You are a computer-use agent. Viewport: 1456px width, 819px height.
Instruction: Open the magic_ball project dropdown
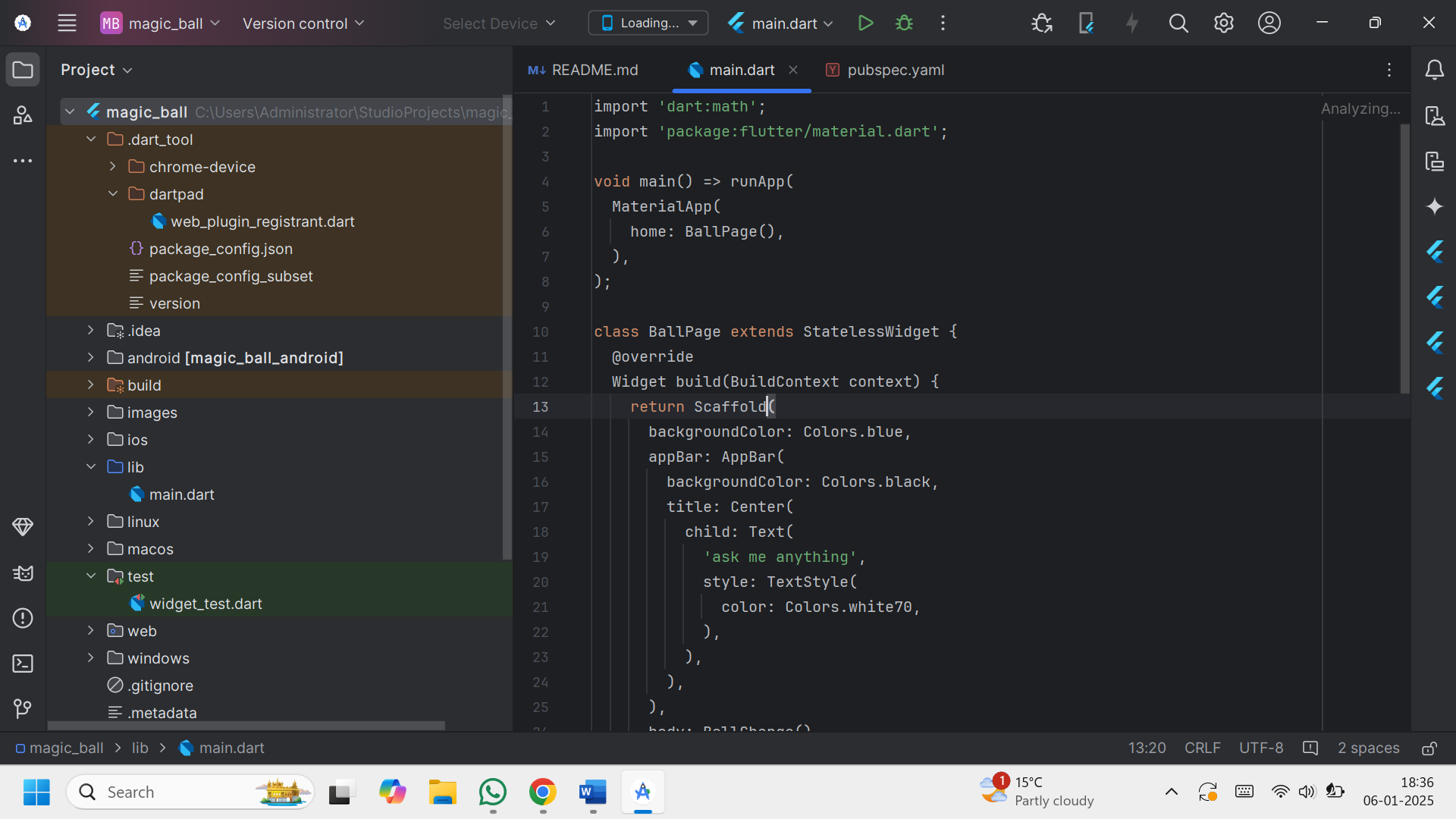click(x=160, y=23)
